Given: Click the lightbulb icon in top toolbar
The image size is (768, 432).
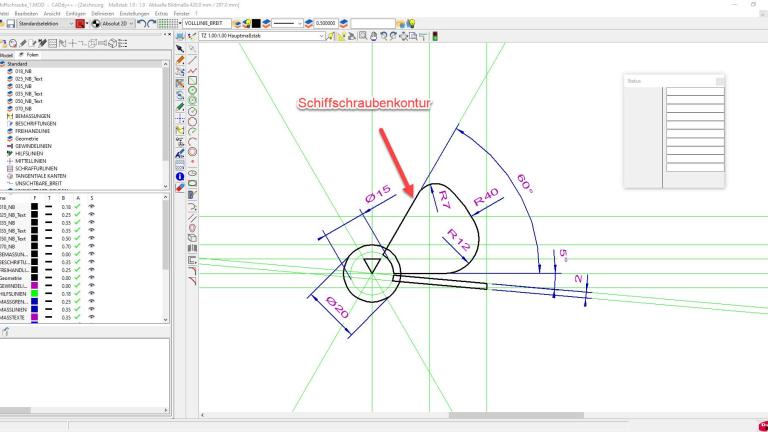Looking at the screenshot, I should pos(411,24).
